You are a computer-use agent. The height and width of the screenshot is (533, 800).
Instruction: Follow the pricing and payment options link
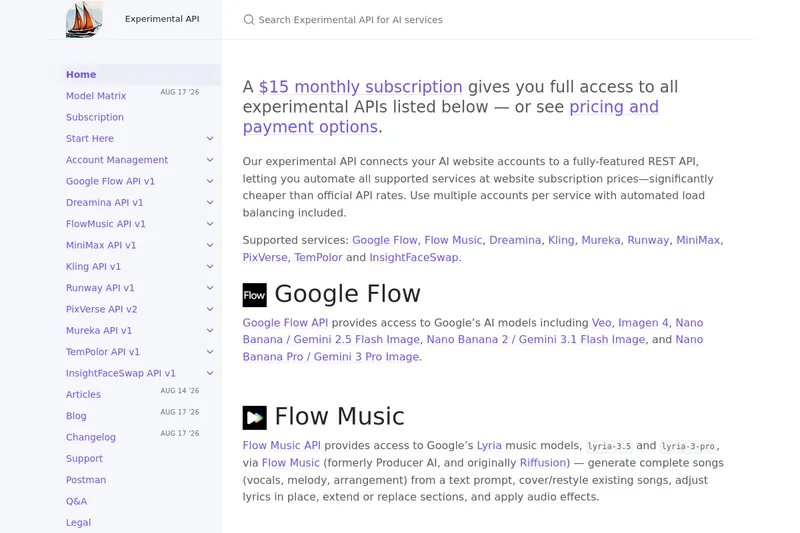451,117
